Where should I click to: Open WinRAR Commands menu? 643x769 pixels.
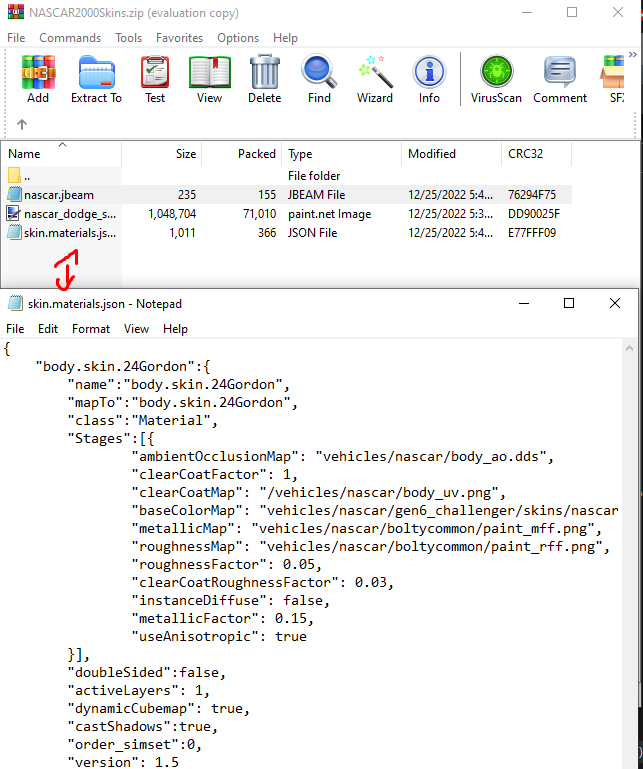tap(70, 38)
